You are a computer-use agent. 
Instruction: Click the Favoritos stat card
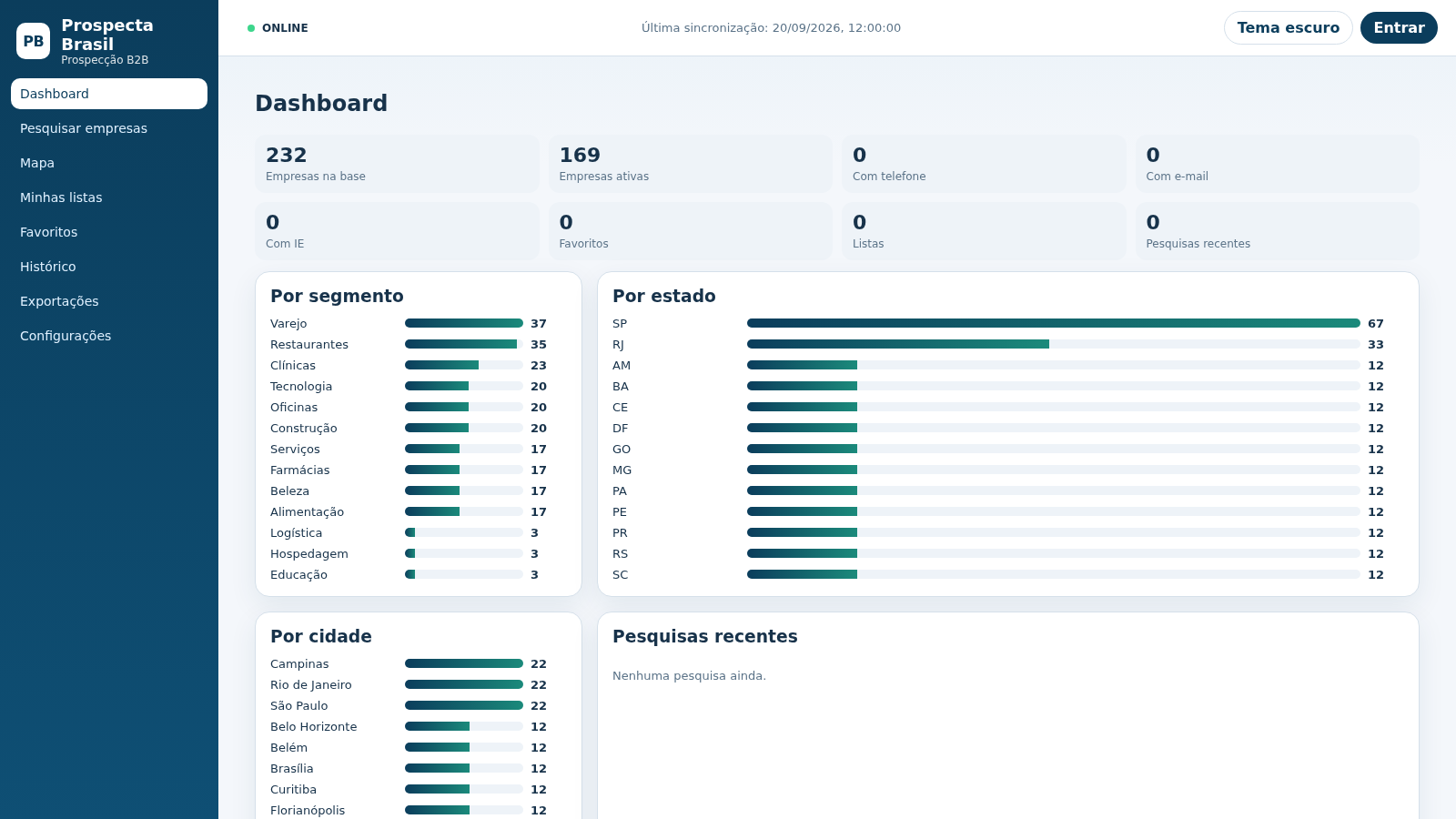click(691, 231)
